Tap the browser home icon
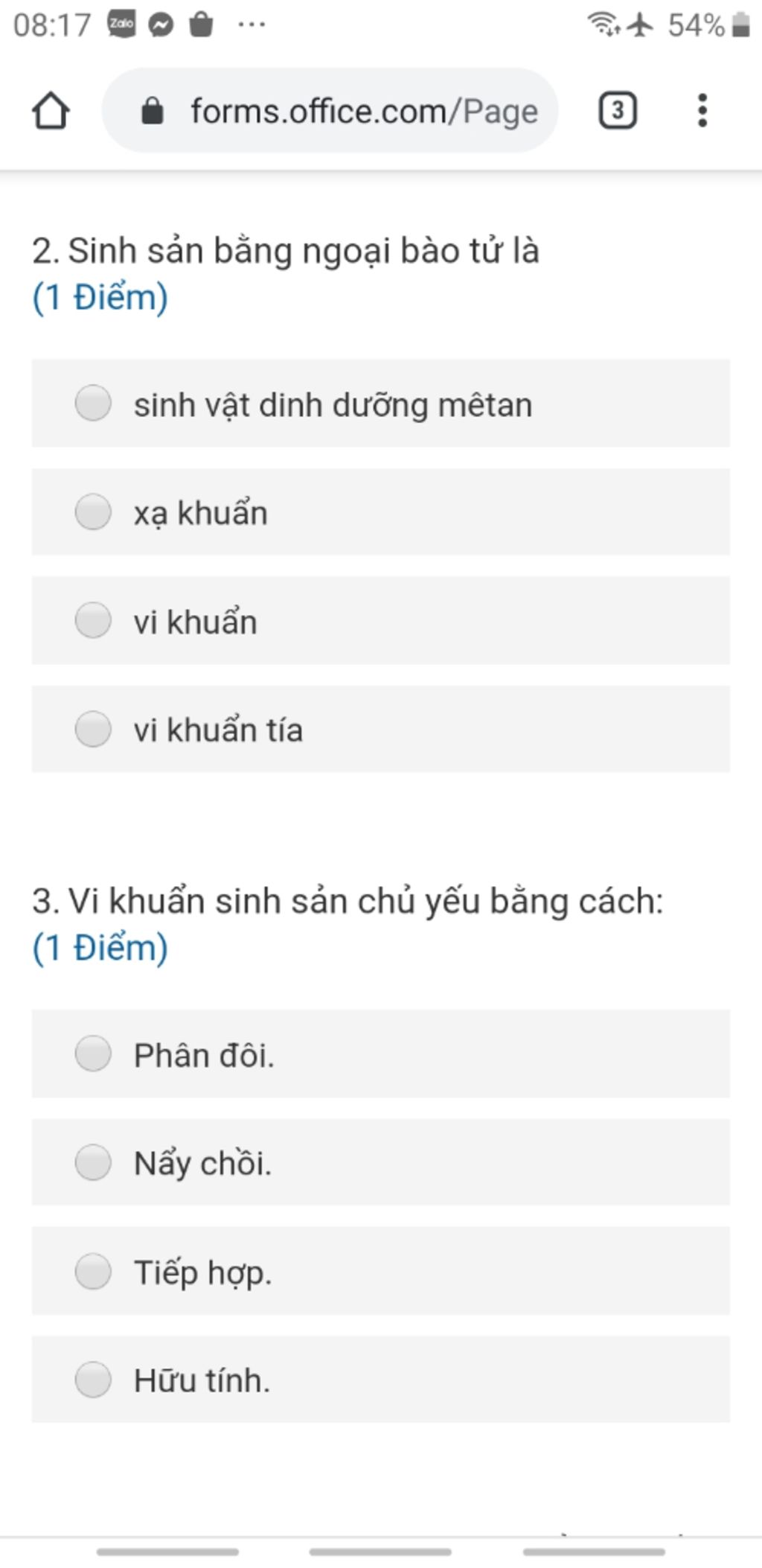The height and width of the screenshot is (1568, 762). 51,111
